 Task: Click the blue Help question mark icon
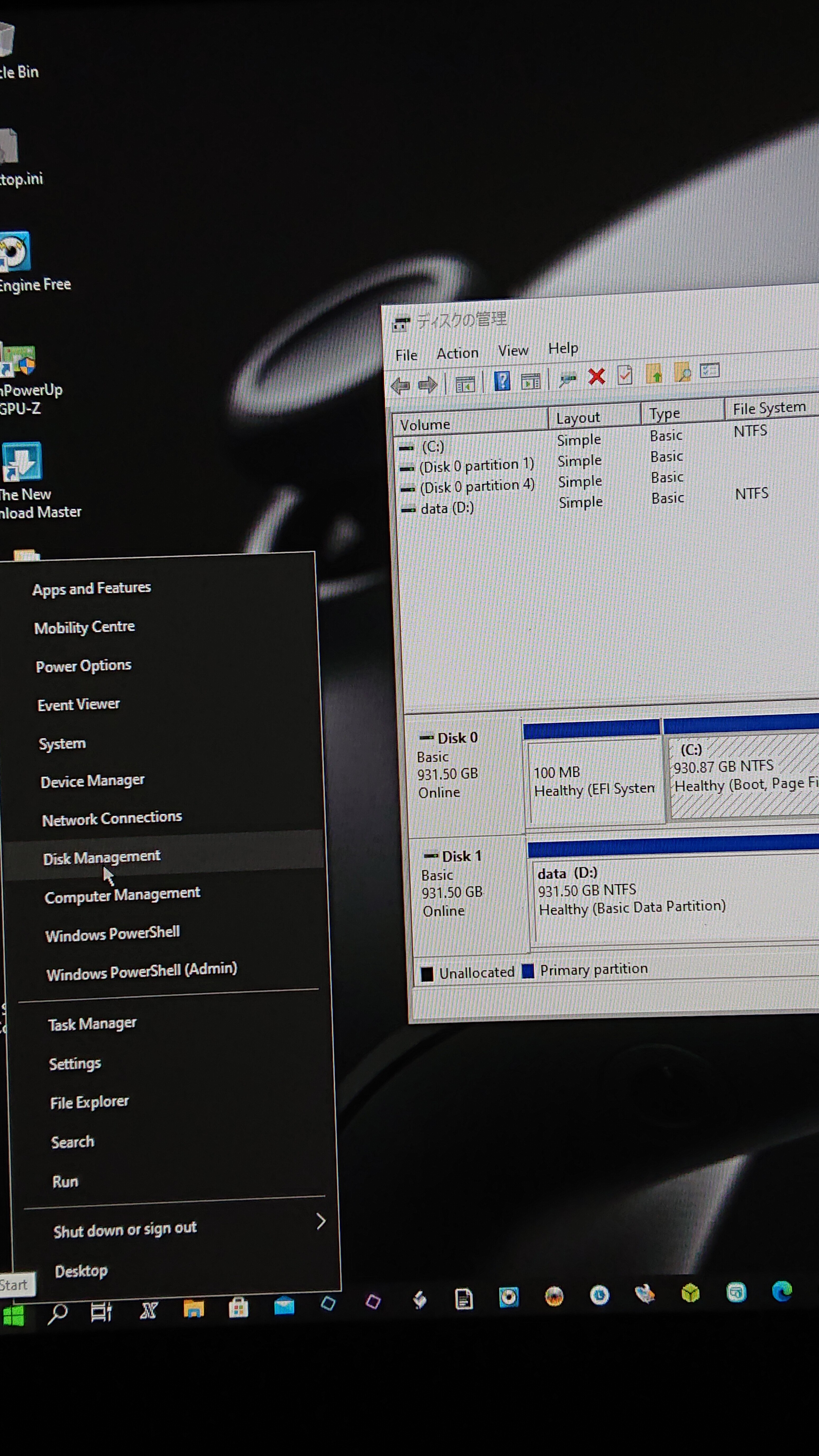click(502, 381)
